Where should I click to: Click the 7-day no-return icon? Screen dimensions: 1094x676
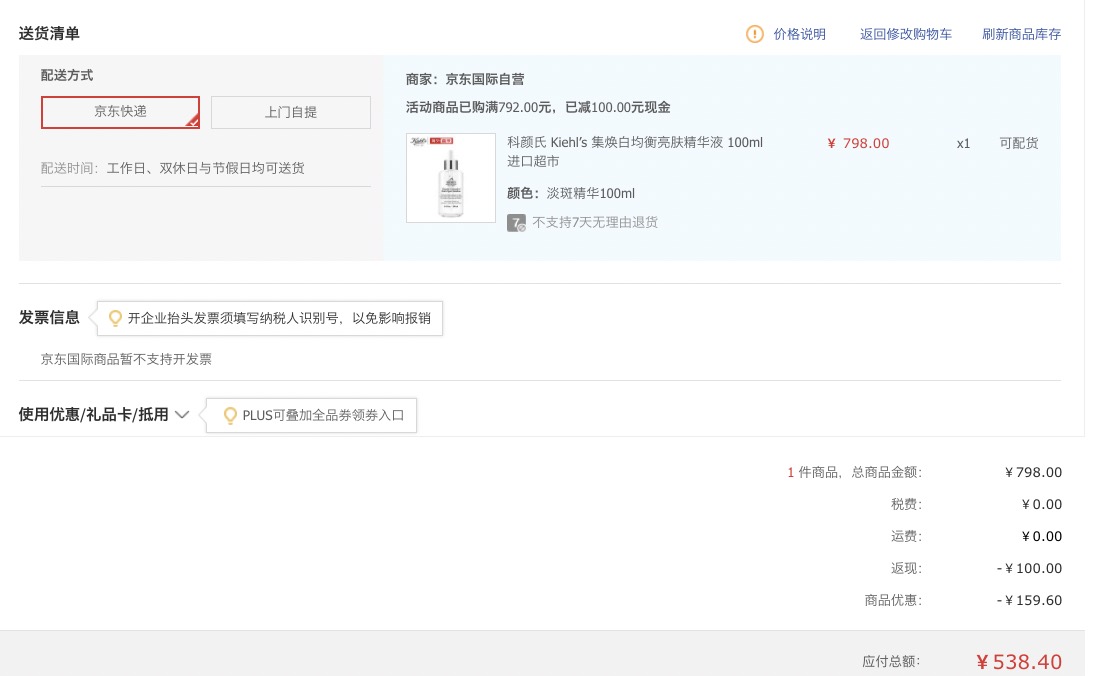pos(516,223)
